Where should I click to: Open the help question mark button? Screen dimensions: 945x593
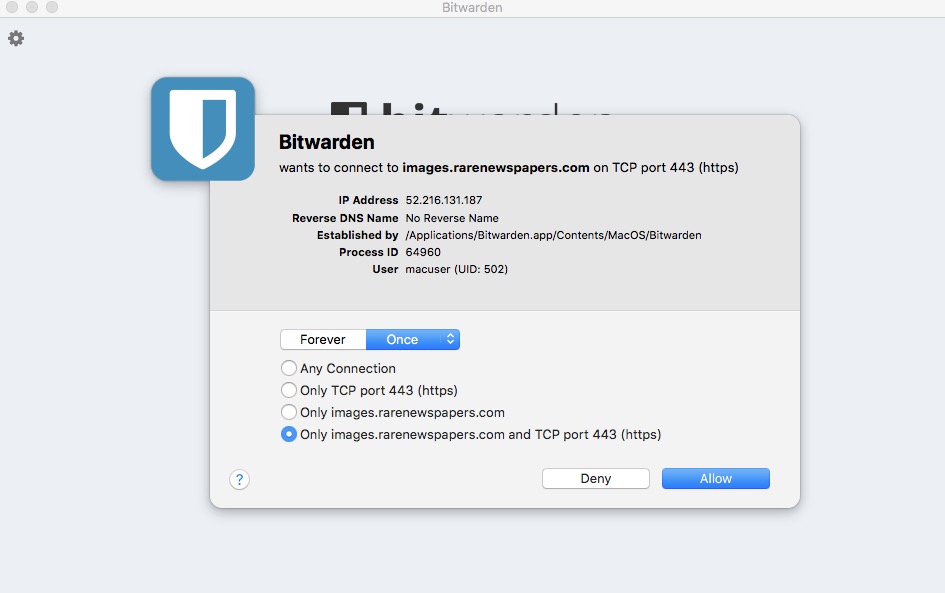click(239, 480)
